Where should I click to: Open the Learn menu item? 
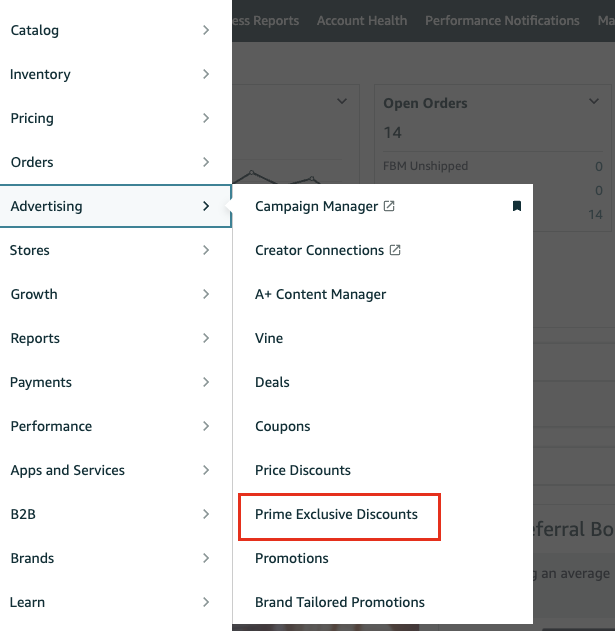coord(27,602)
